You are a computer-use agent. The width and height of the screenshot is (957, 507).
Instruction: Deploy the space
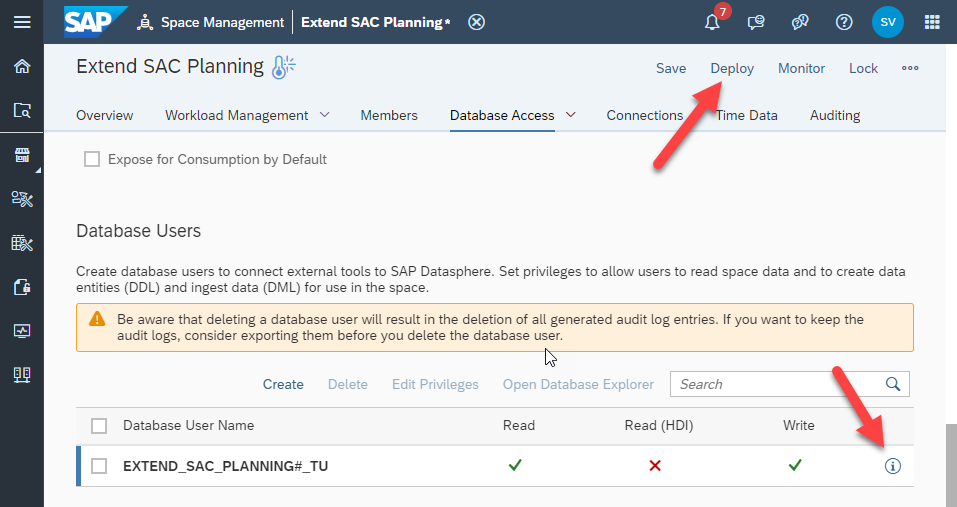[x=732, y=68]
